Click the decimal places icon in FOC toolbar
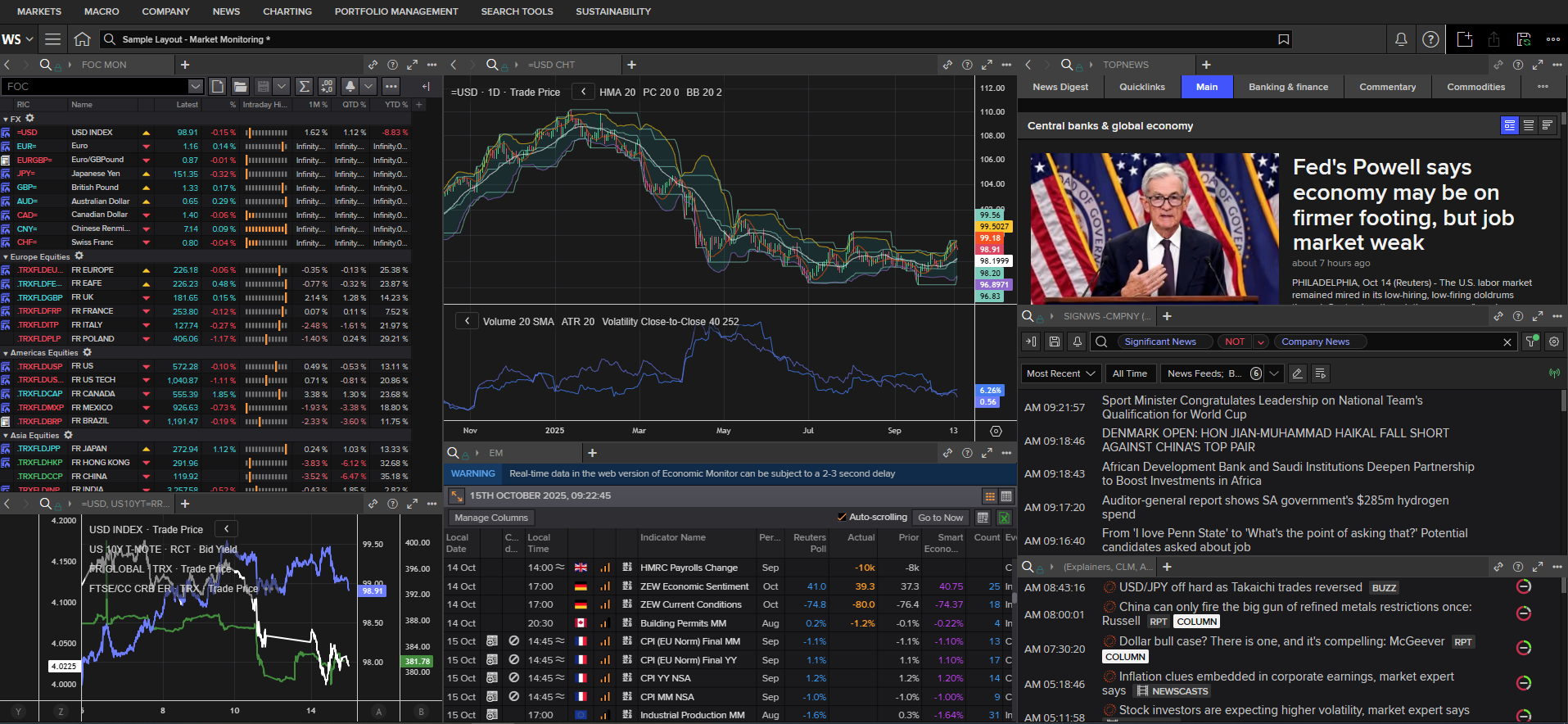The width and height of the screenshot is (1568, 724). click(x=327, y=86)
